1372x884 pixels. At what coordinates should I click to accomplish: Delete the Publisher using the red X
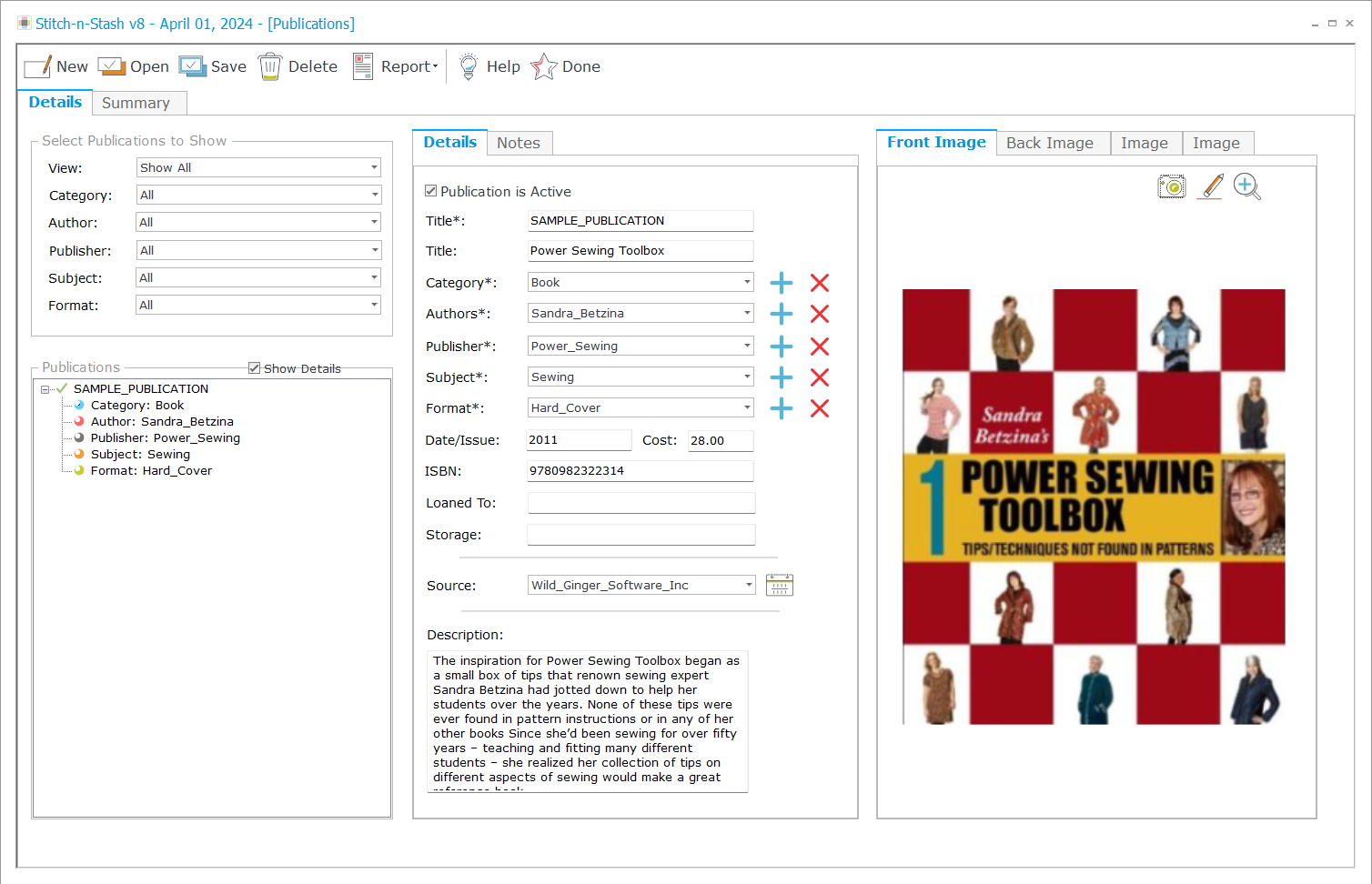[x=820, y=347]
